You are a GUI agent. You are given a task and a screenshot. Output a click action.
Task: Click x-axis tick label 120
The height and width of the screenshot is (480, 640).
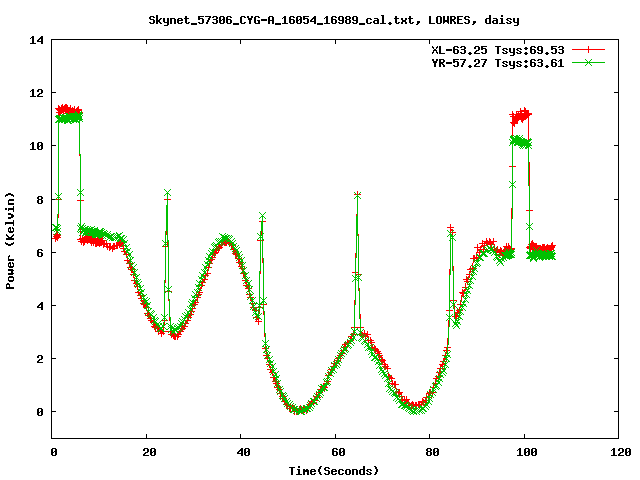coord(621,452)
